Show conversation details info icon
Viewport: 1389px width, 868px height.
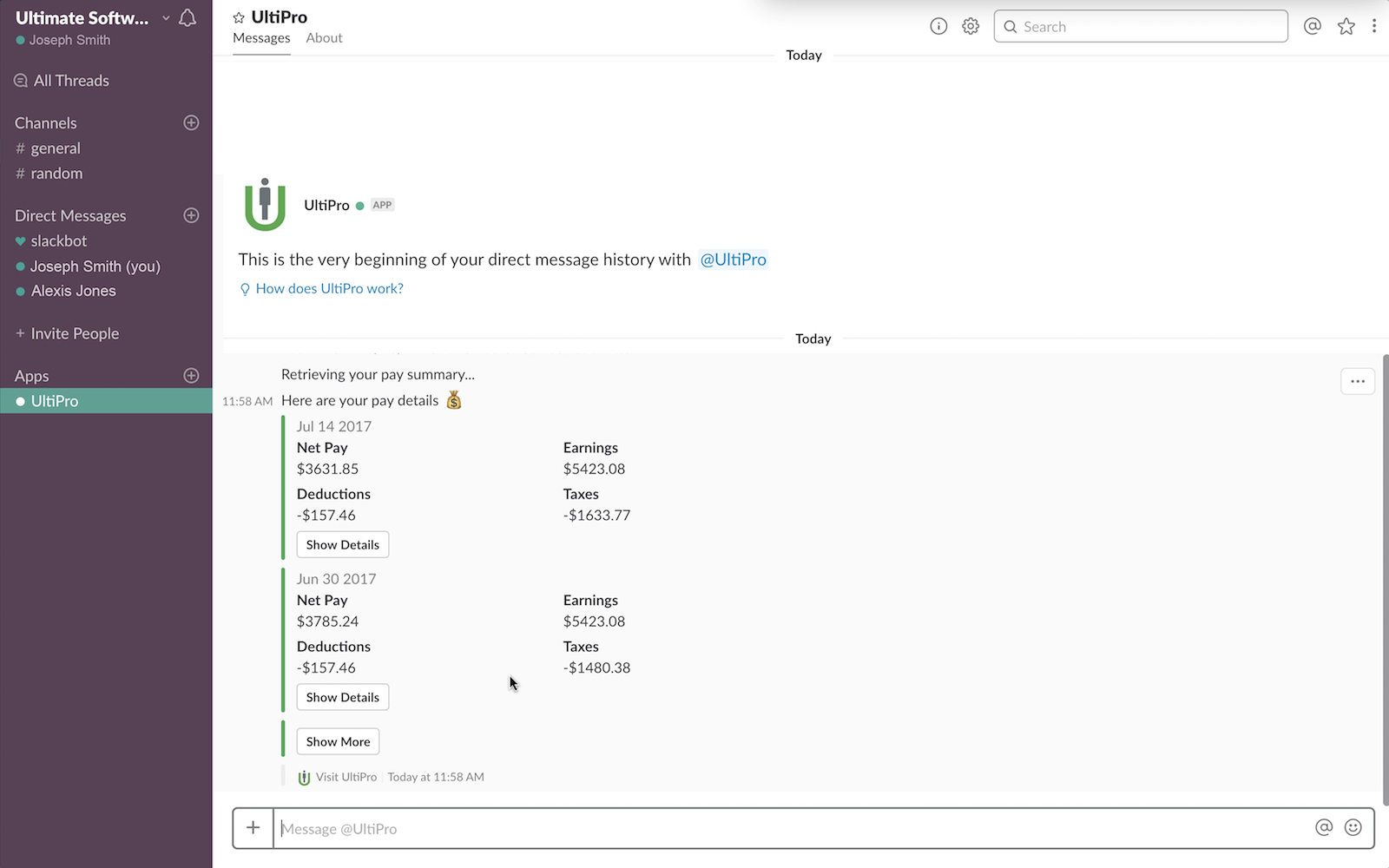[x=938, y=26]
